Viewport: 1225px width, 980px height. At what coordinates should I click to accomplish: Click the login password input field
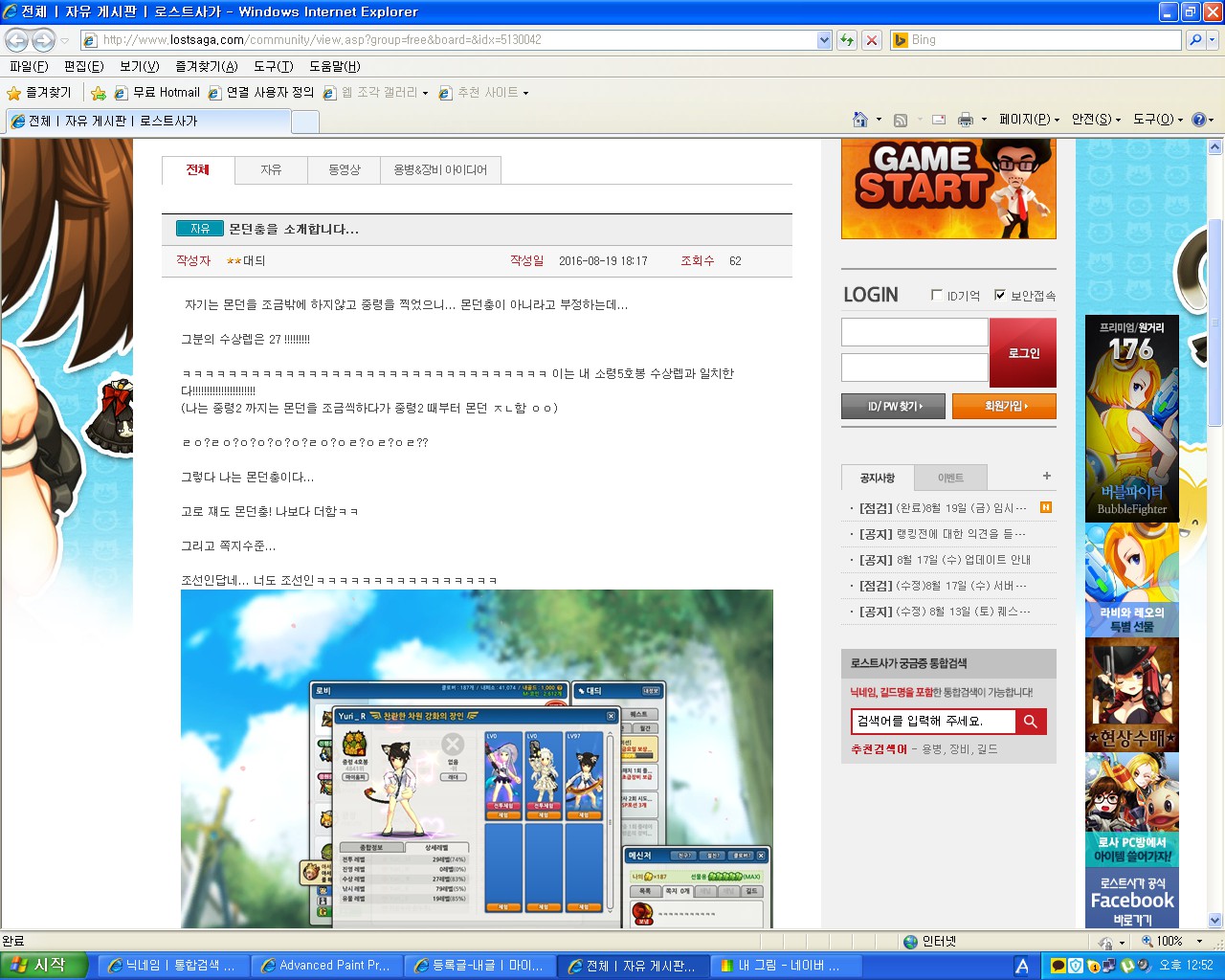(914, 367)
